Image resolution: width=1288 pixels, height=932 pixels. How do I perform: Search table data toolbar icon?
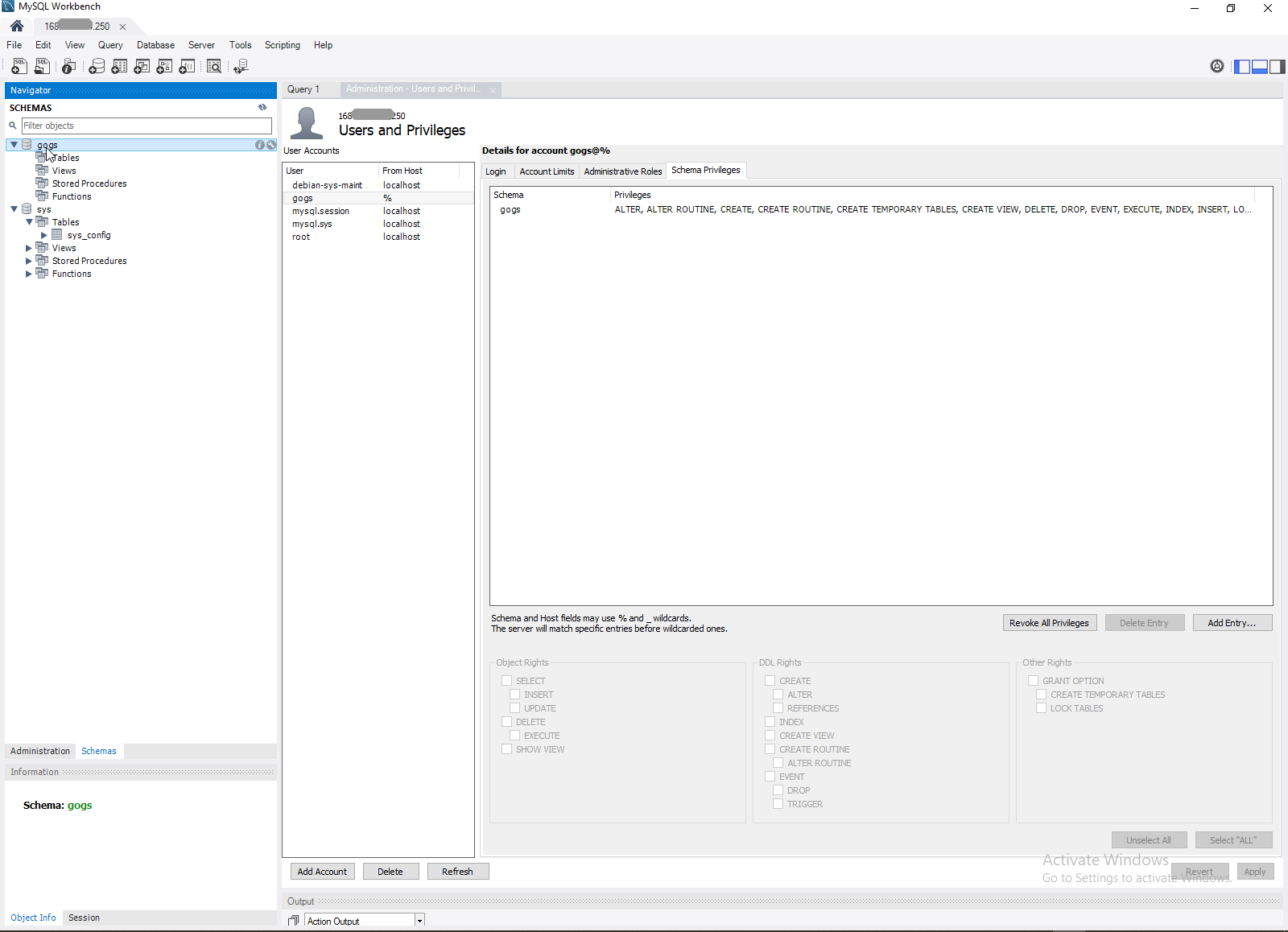click(214, 67)
